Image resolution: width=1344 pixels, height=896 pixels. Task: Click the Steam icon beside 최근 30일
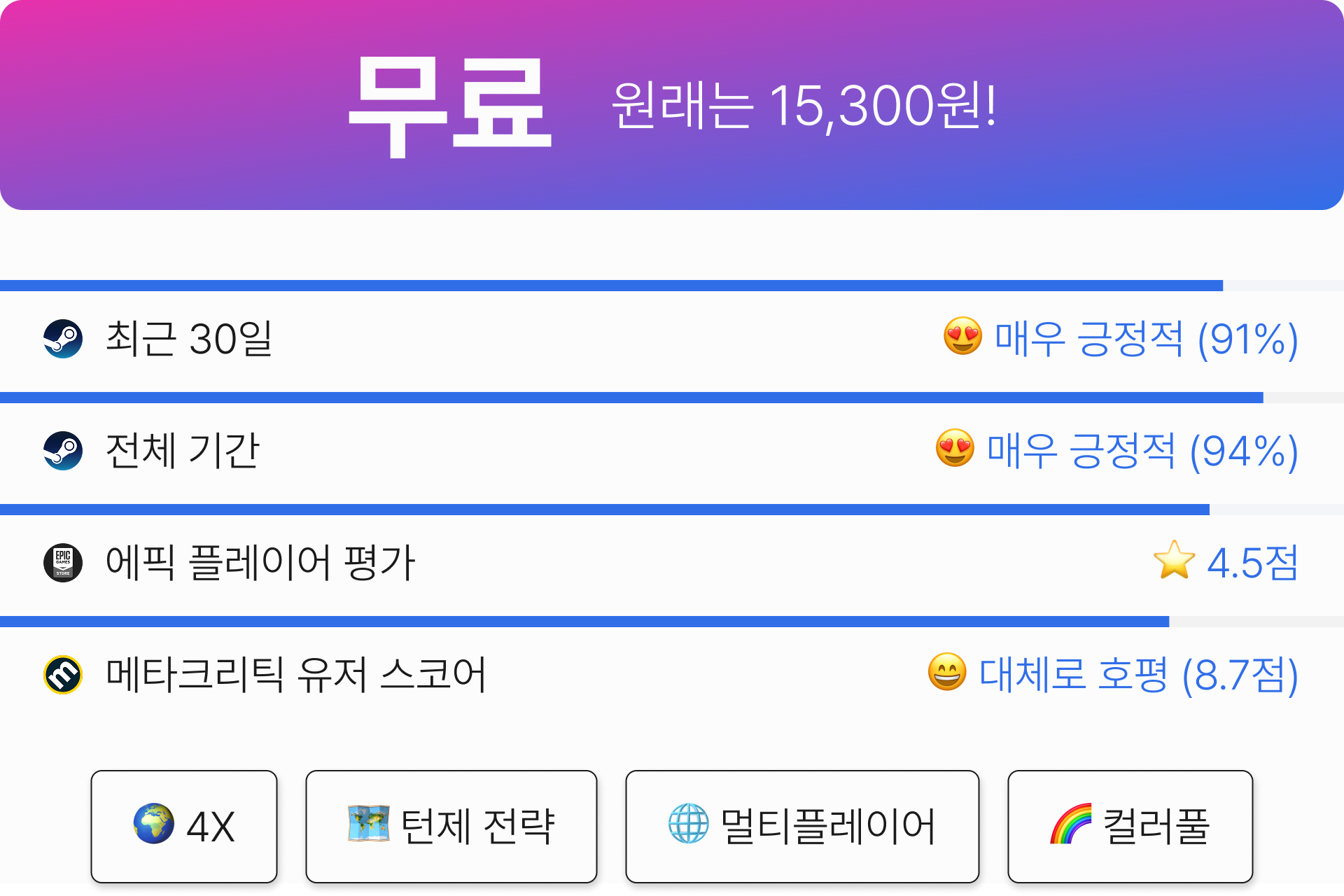tap(63, 339)
